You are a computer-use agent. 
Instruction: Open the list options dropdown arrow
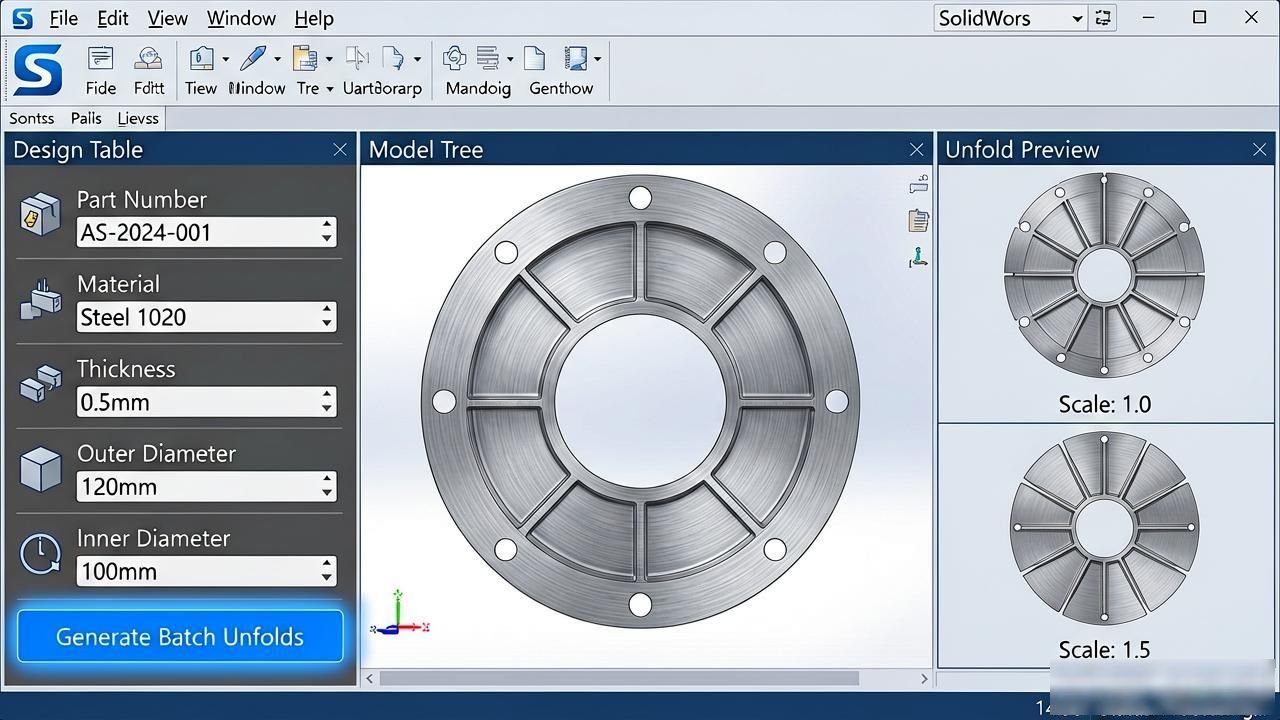point(510,59)
